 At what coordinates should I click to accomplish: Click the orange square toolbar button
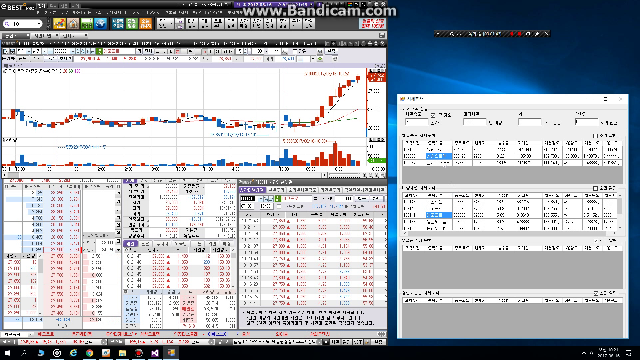pyautogui.click(x=146, y=24)
